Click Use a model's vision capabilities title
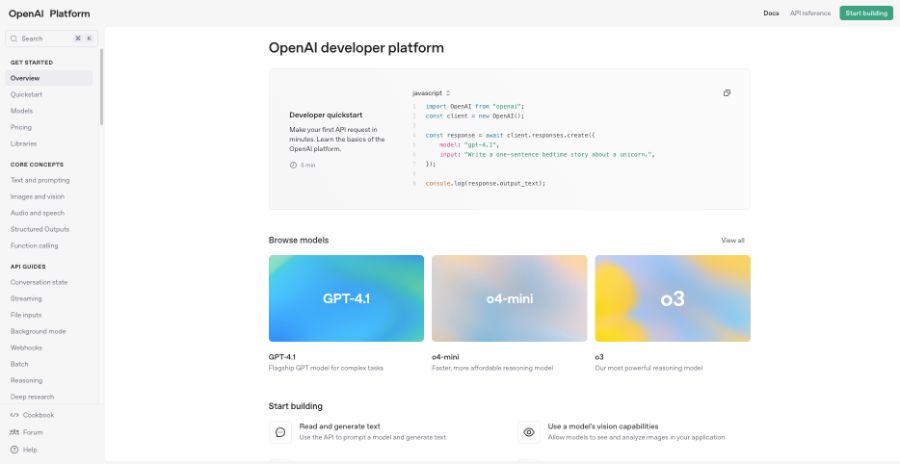 pos(603,427)
